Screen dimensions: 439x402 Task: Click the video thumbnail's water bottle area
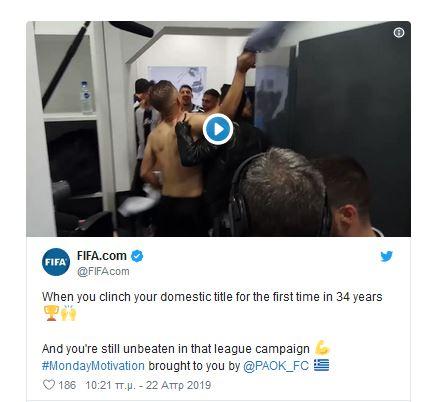click(x=86, y=97)
